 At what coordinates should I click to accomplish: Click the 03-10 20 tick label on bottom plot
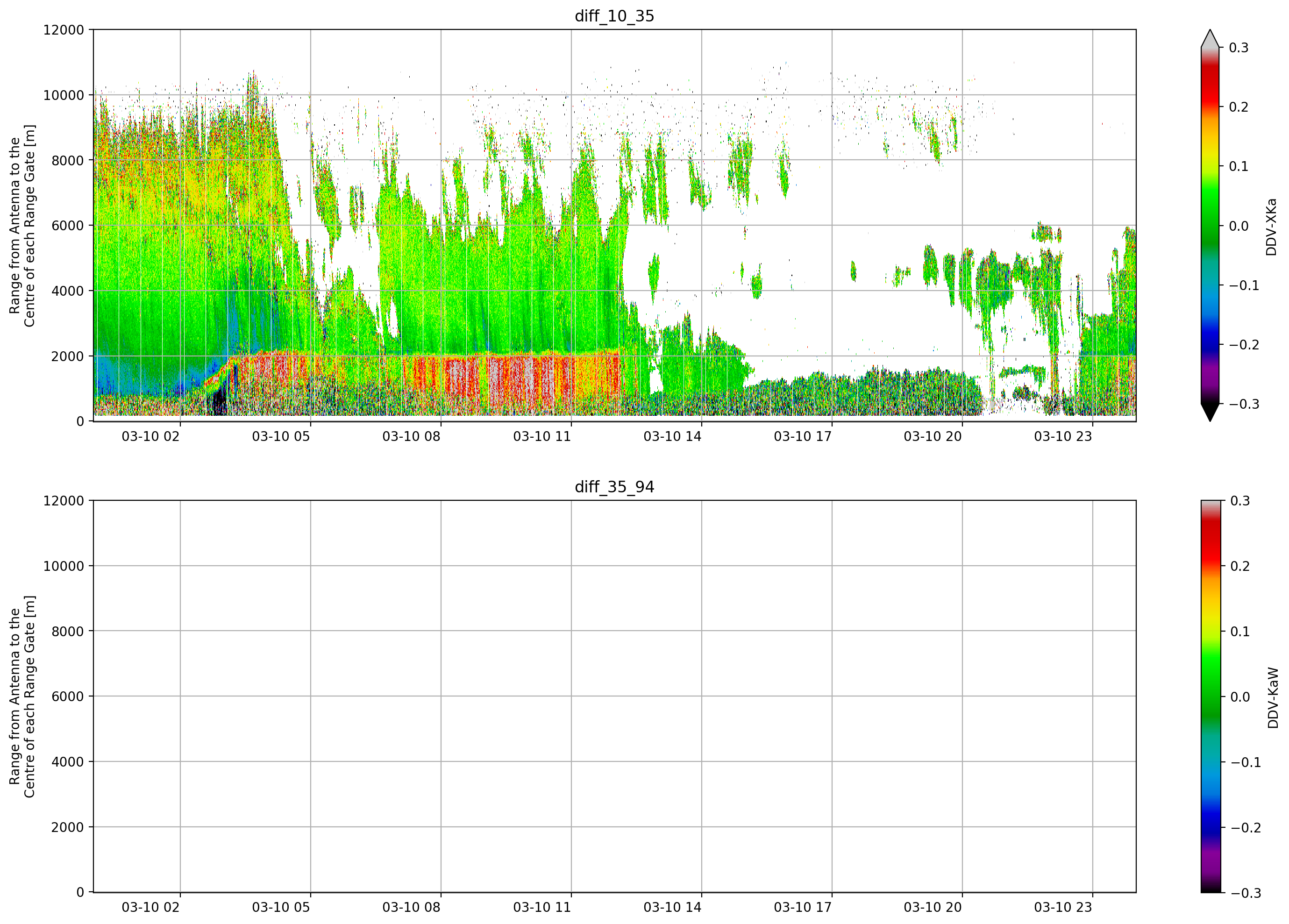click(933, 908)
